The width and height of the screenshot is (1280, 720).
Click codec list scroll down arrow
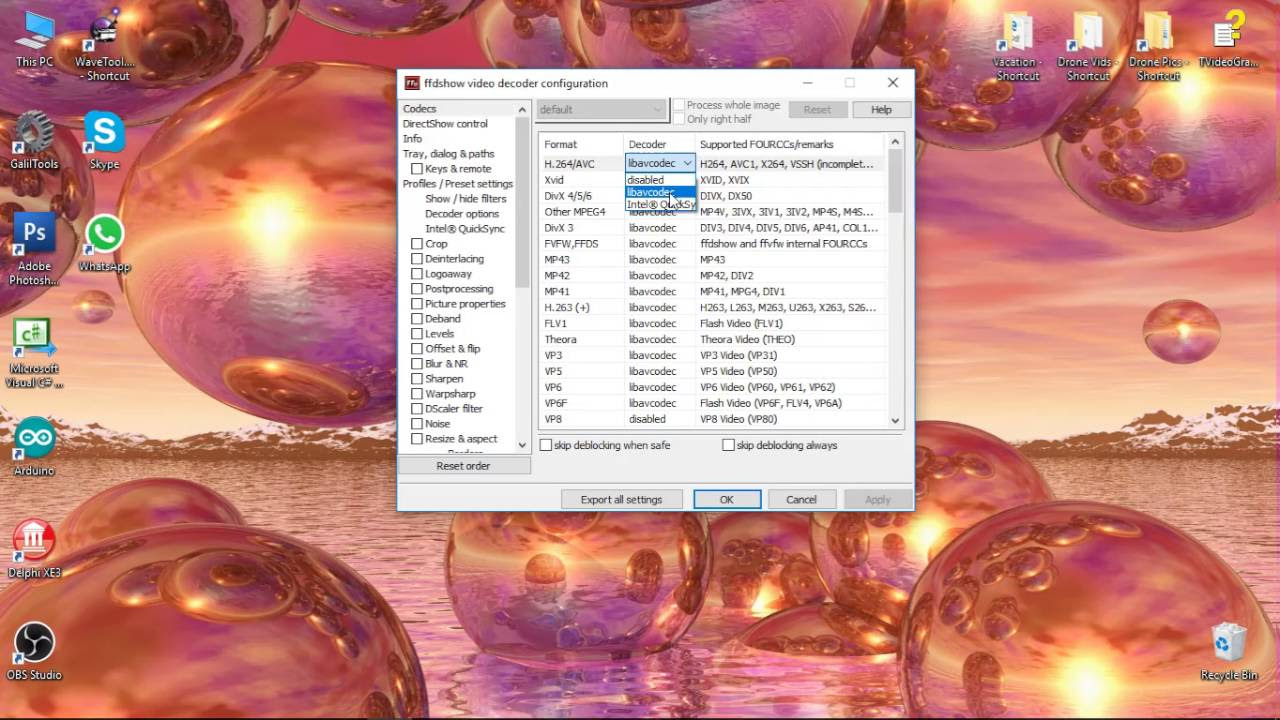(895, 421)
